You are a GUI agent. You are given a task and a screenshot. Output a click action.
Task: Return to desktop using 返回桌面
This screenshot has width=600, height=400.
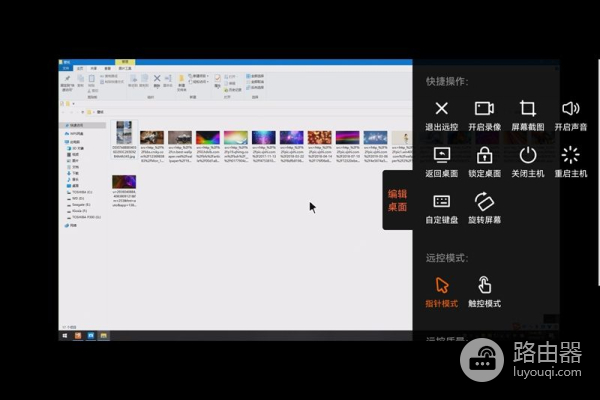441,155
